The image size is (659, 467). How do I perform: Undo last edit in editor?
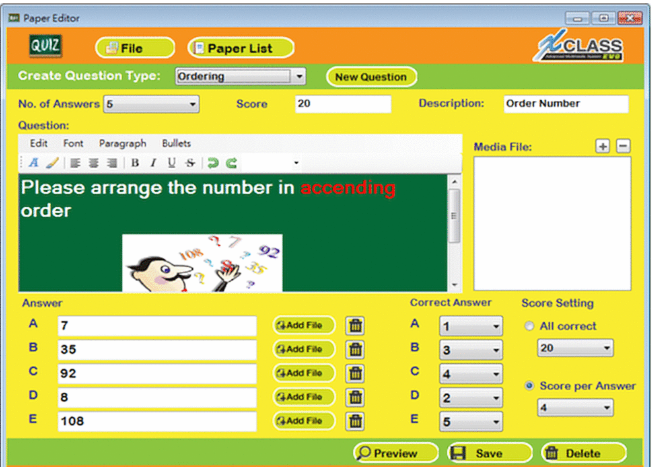point(213,163)
